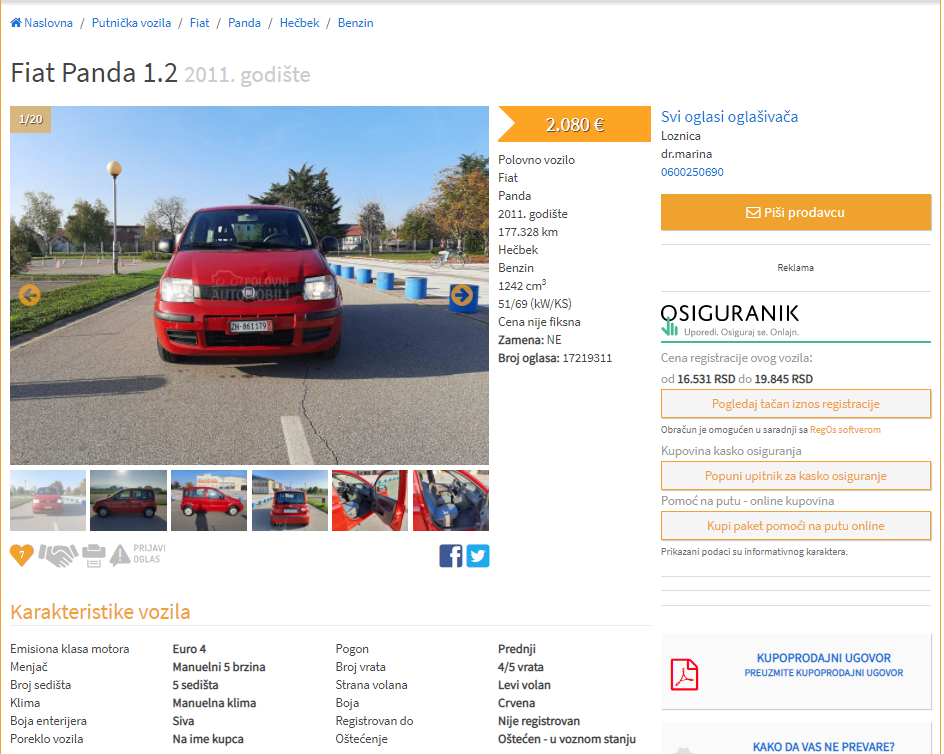The image size is (944, 754).
Task: Call seller number 0600250690
Action: tap(692, 172)
